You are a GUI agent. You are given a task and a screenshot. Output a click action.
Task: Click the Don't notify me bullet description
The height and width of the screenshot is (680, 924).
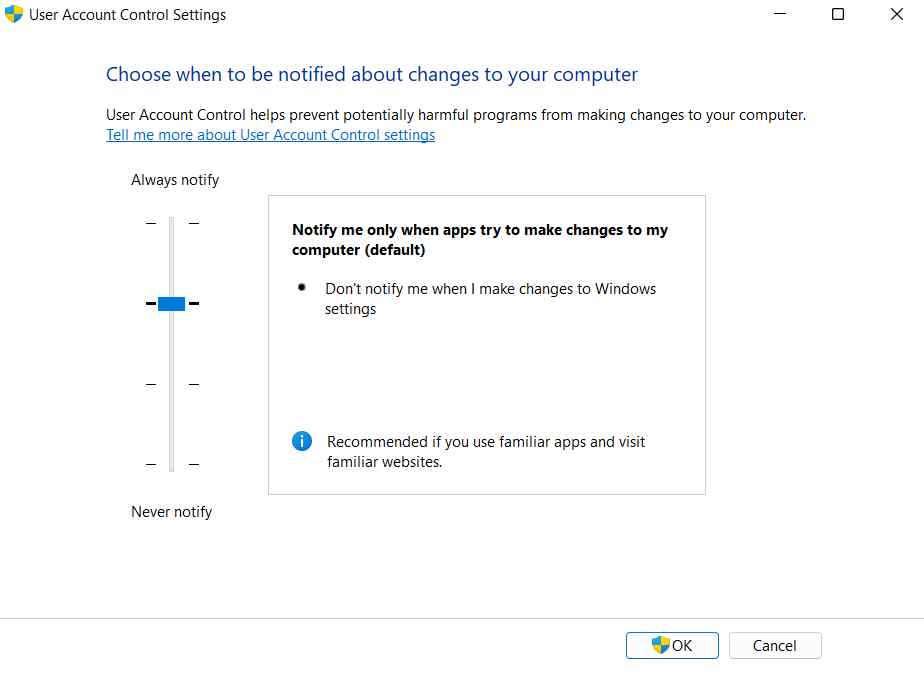(x=470, y=298)
